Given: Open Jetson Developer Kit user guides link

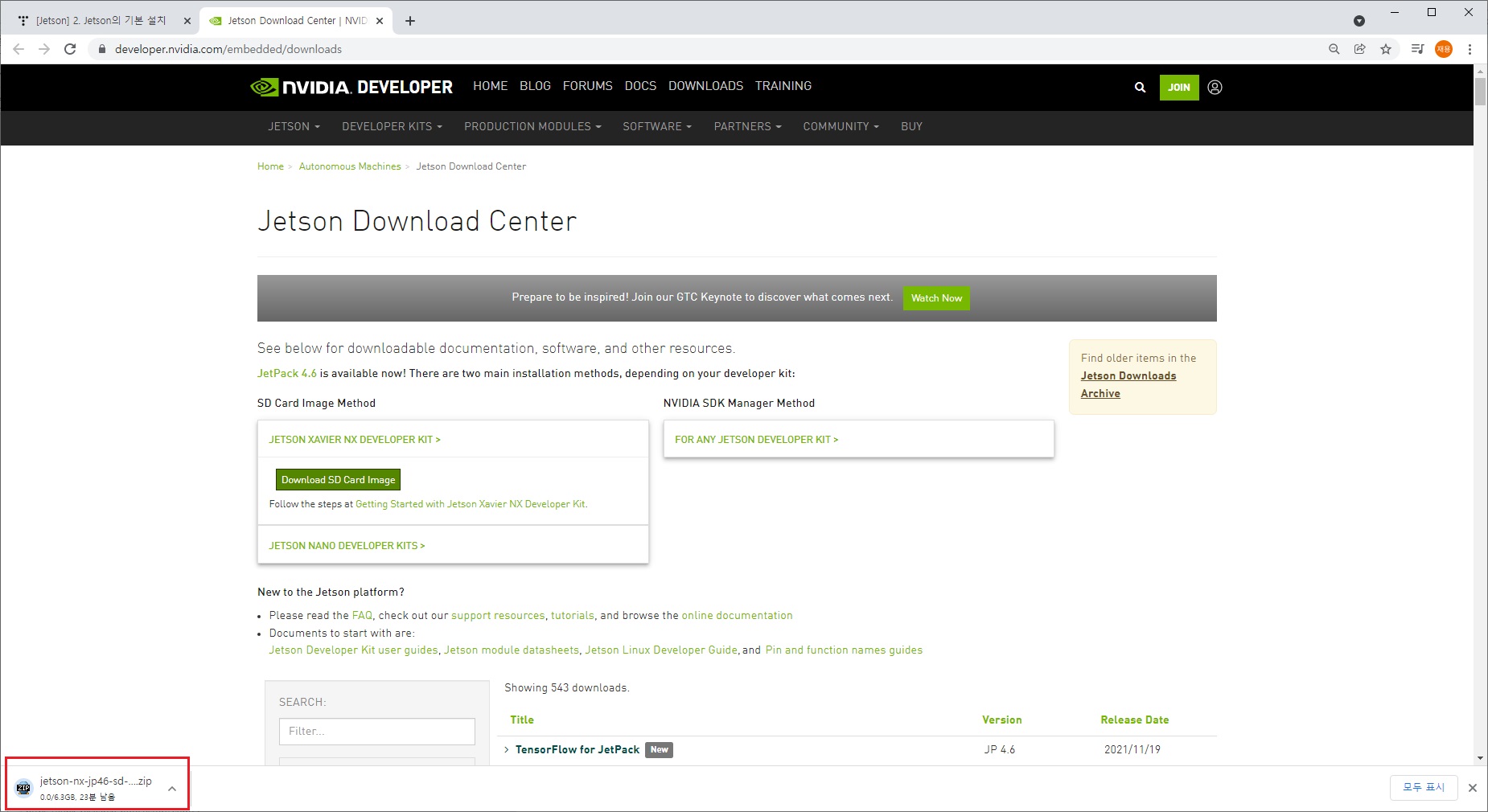Looking at the screenshot, I should click(x=353, y=650).
